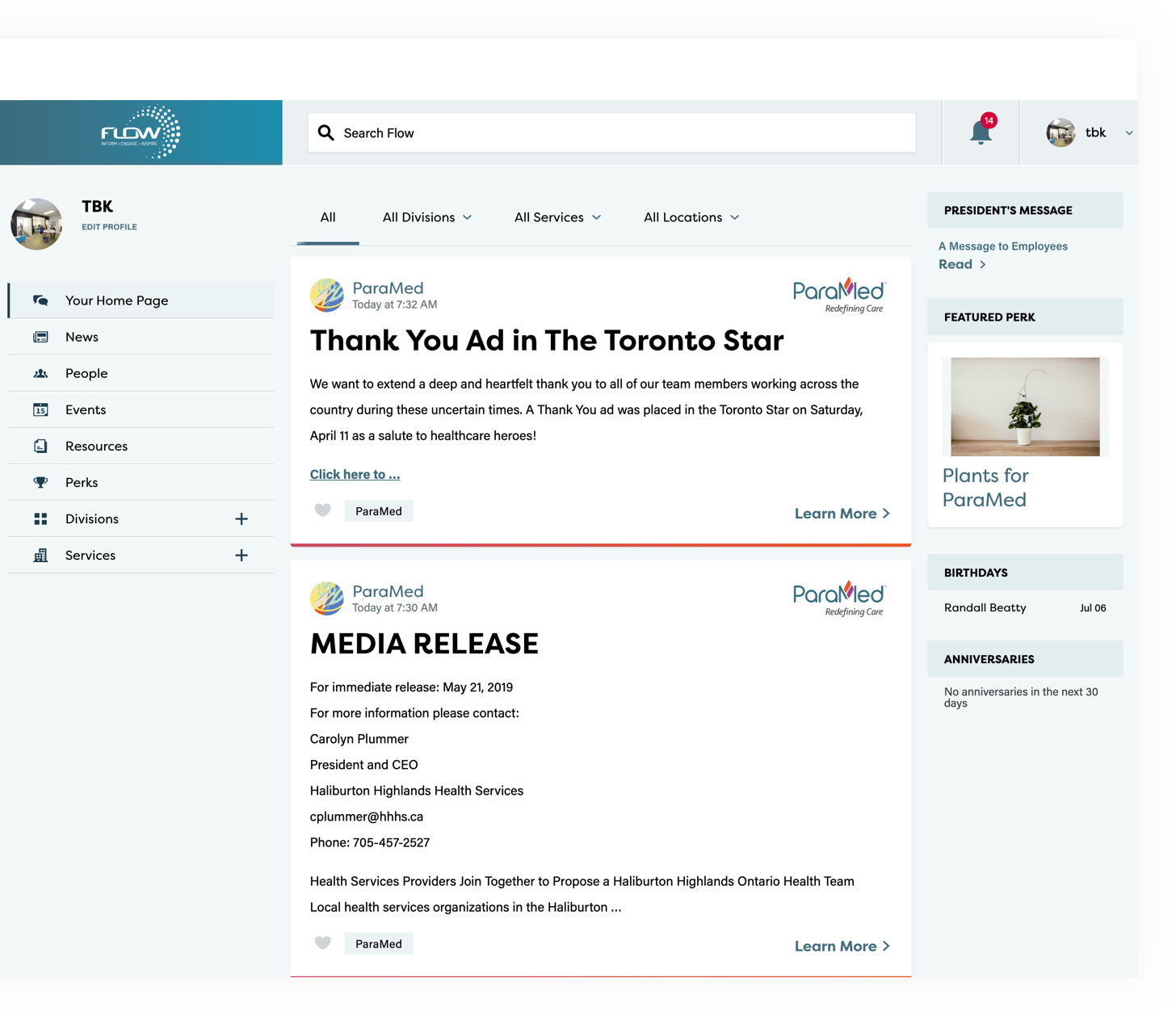Go to Your Home Page
This screenshot has width=1176, height=1016.
coord(141,300)
